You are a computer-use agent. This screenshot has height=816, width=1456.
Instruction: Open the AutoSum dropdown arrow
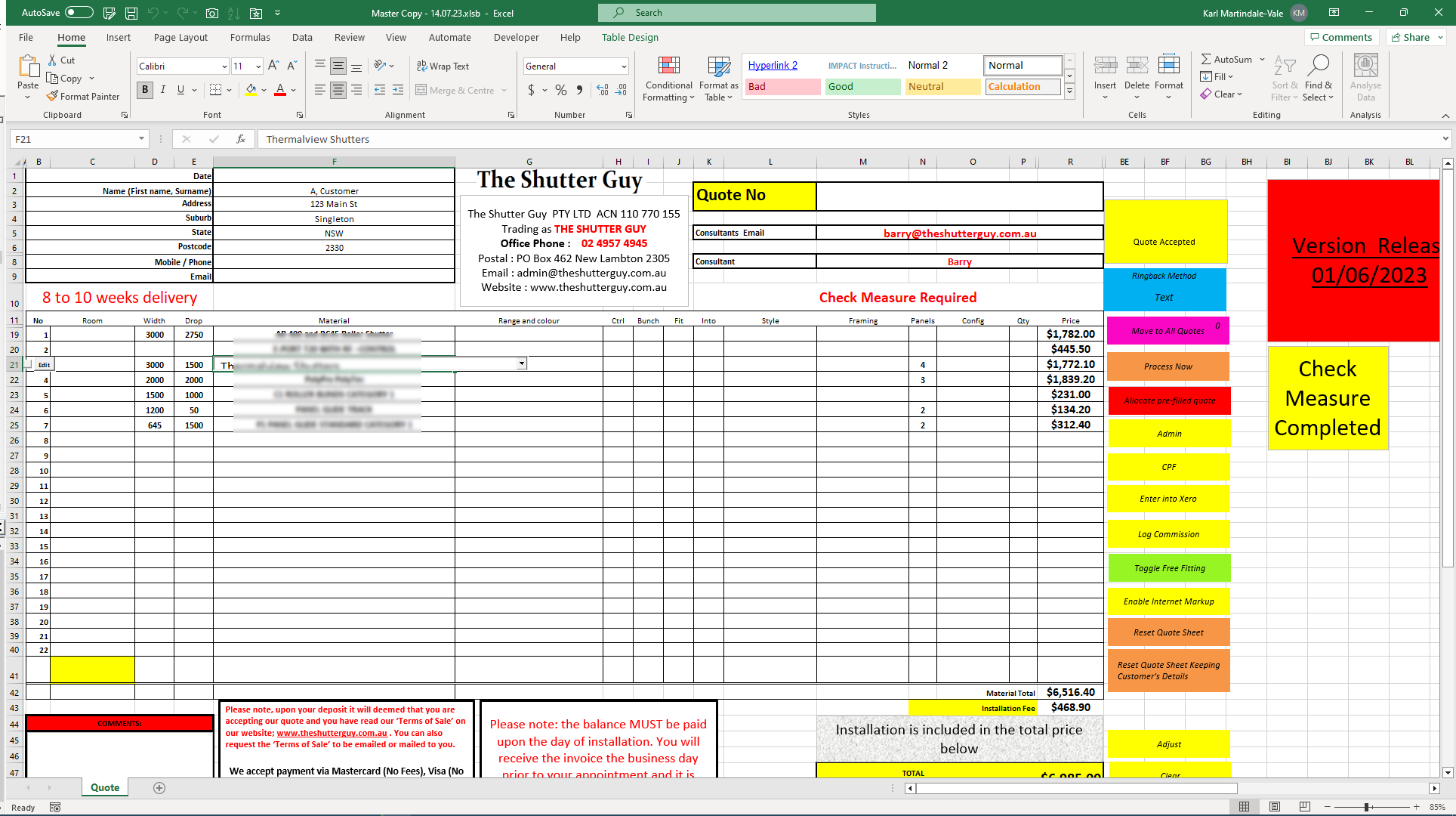pos(1262,60)
